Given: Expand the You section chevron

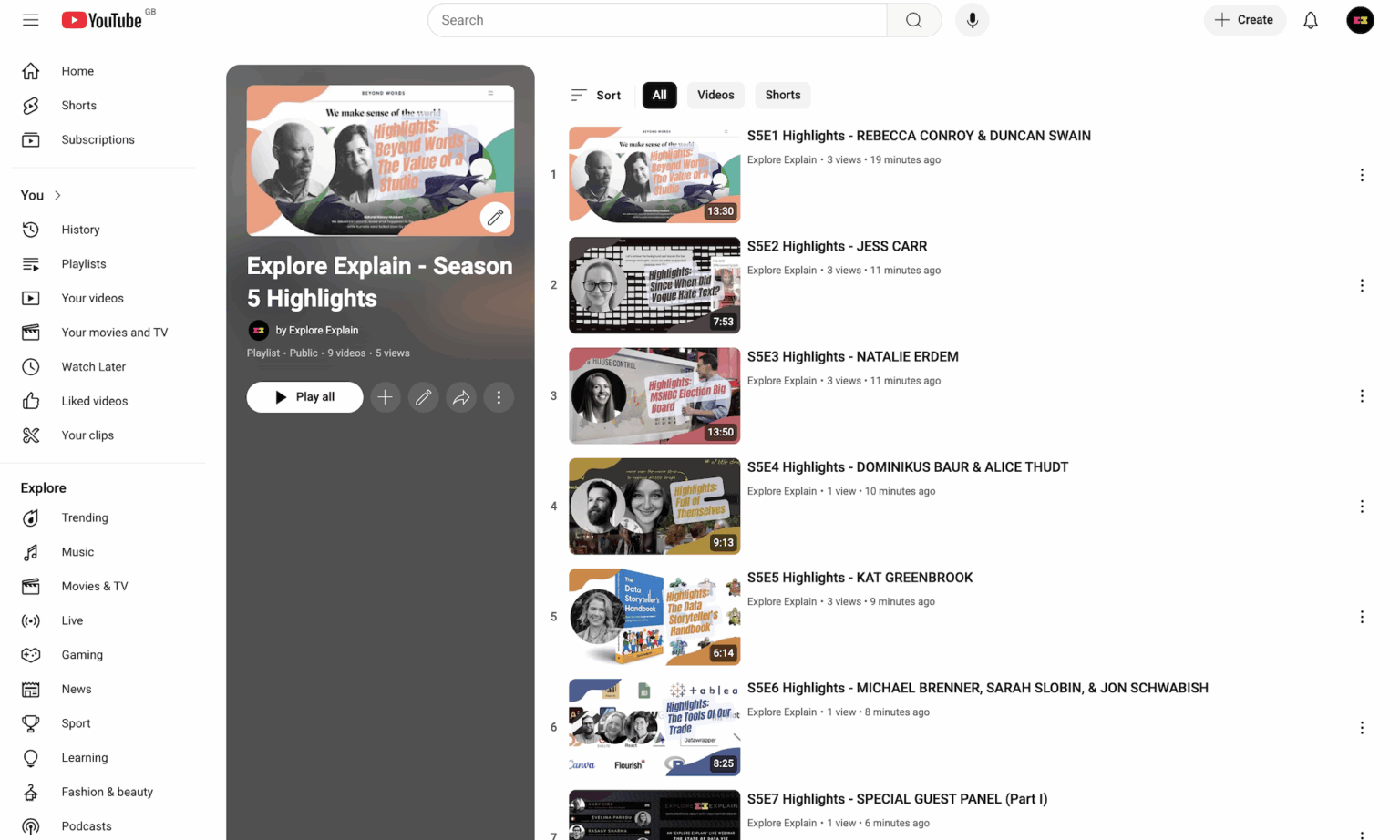Looking at the screenshot, I should pos(57,195).
